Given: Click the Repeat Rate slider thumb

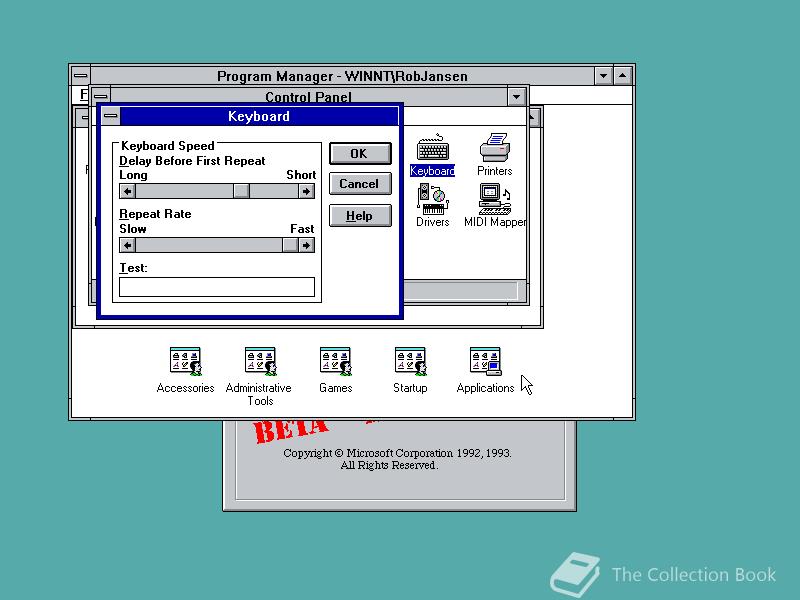Looking at the screenshot, I should [290, 245].
